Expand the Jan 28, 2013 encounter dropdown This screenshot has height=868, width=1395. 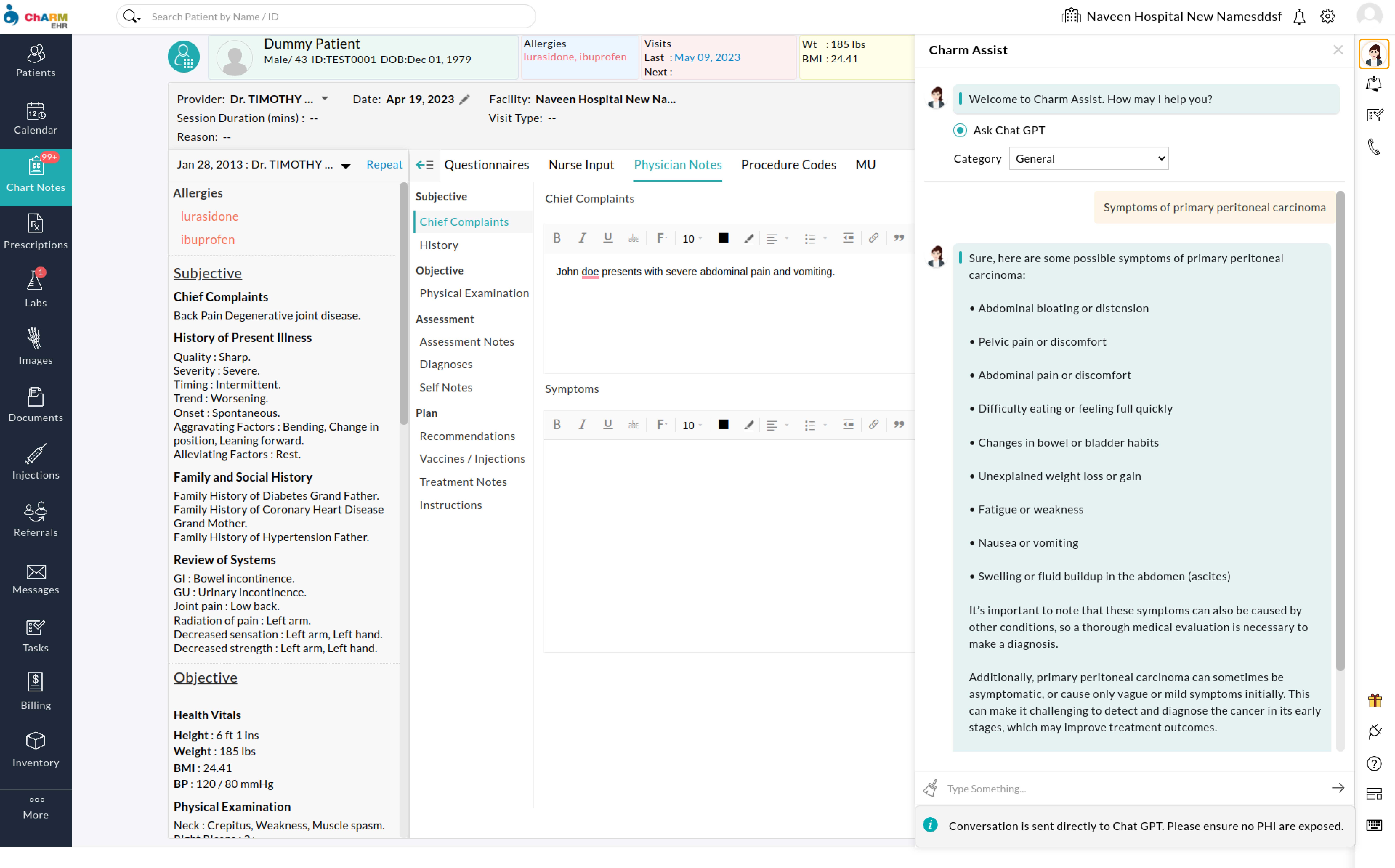coord(346,166)
